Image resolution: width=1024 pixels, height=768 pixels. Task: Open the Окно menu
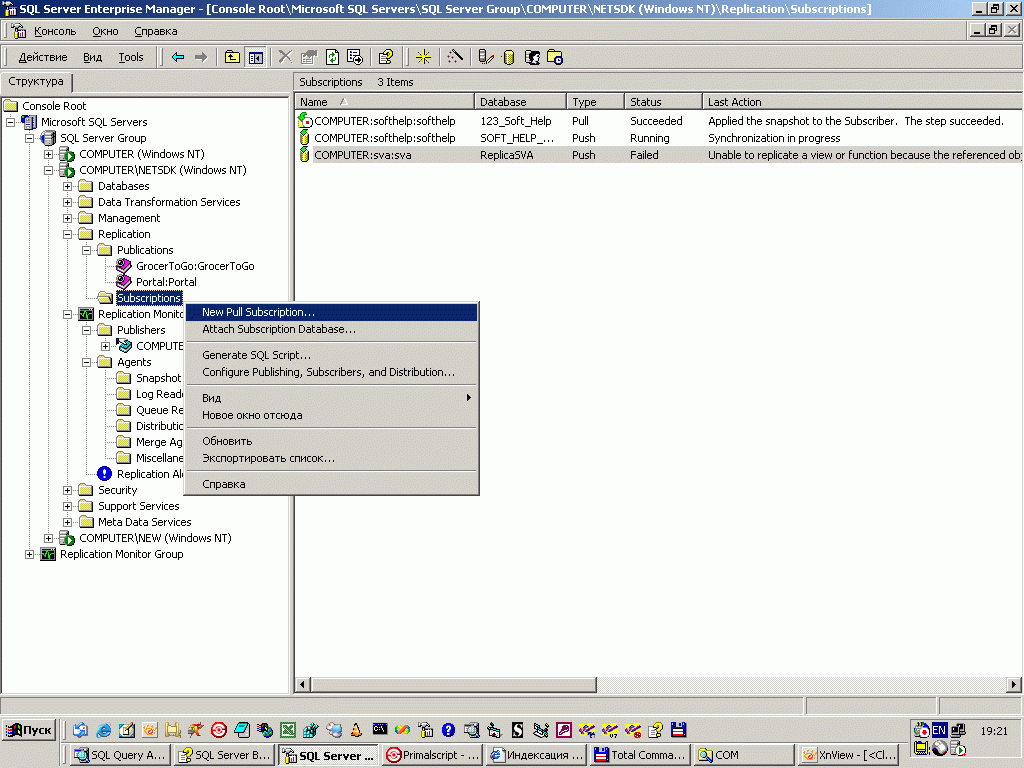105,31
